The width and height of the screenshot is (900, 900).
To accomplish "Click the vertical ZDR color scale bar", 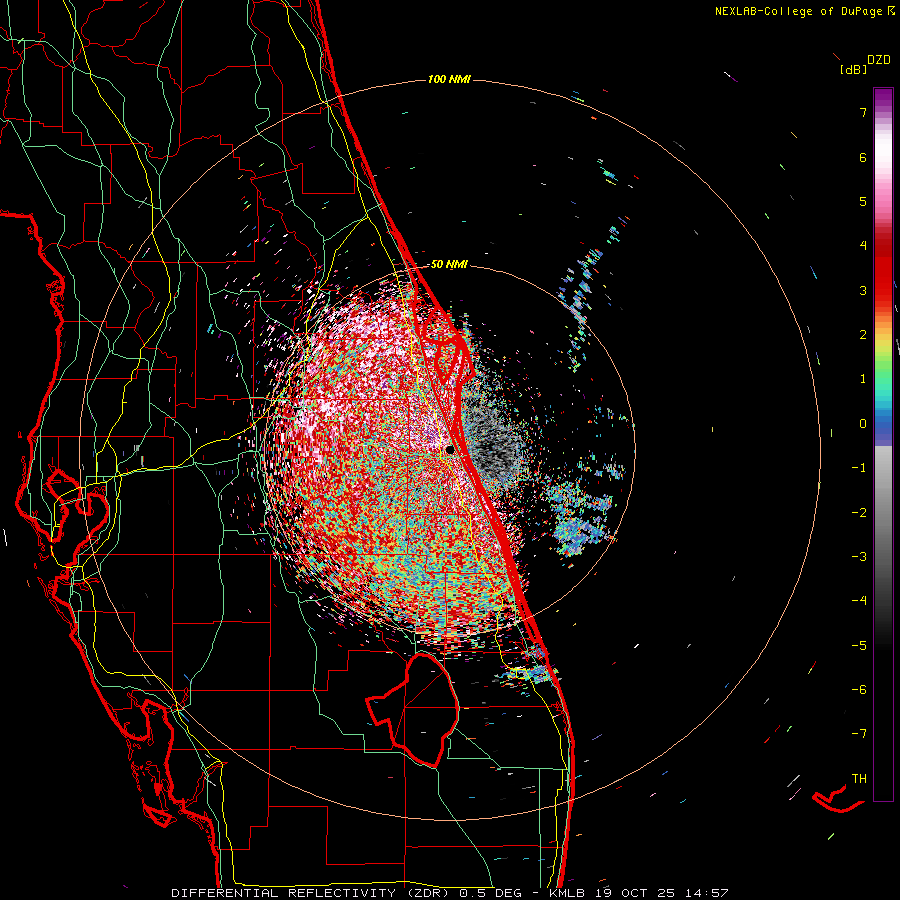I will coord(883,444).
